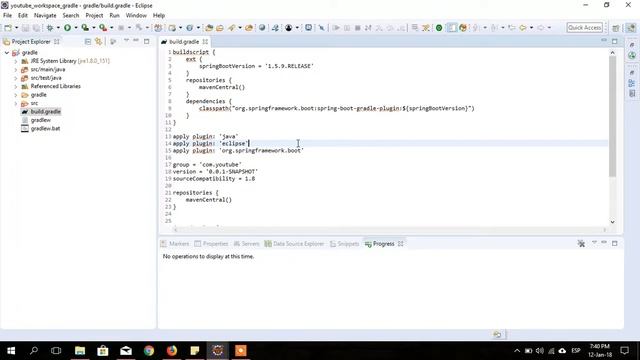Viewport: 640px width, 360px height.
Task: Click the Open Perspective icon
Action: (616, 28)
